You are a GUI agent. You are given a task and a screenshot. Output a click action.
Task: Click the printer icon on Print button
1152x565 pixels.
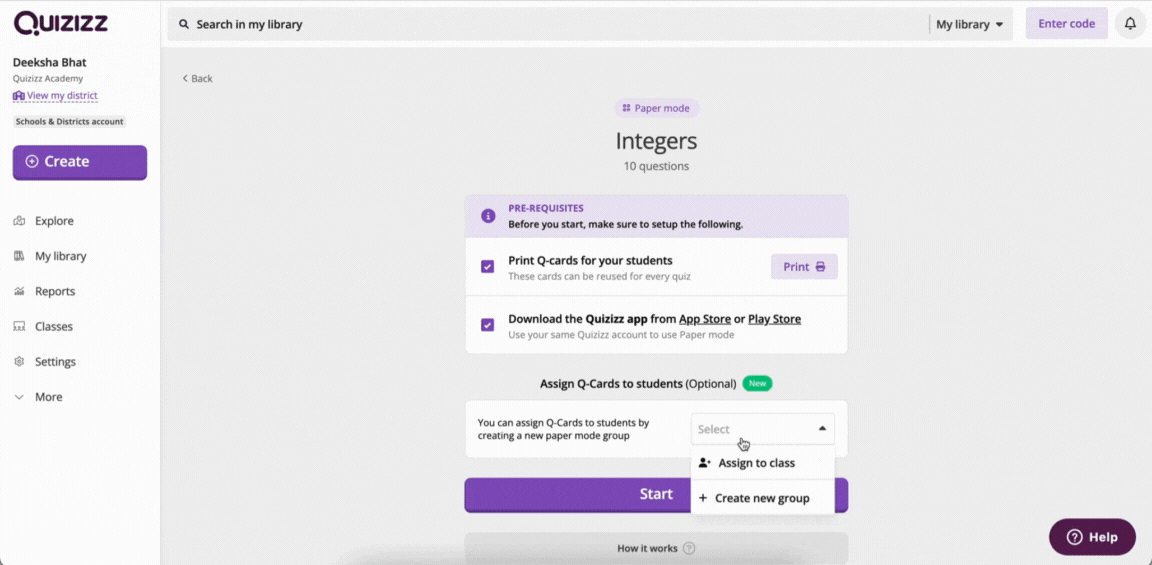point(821,267)
